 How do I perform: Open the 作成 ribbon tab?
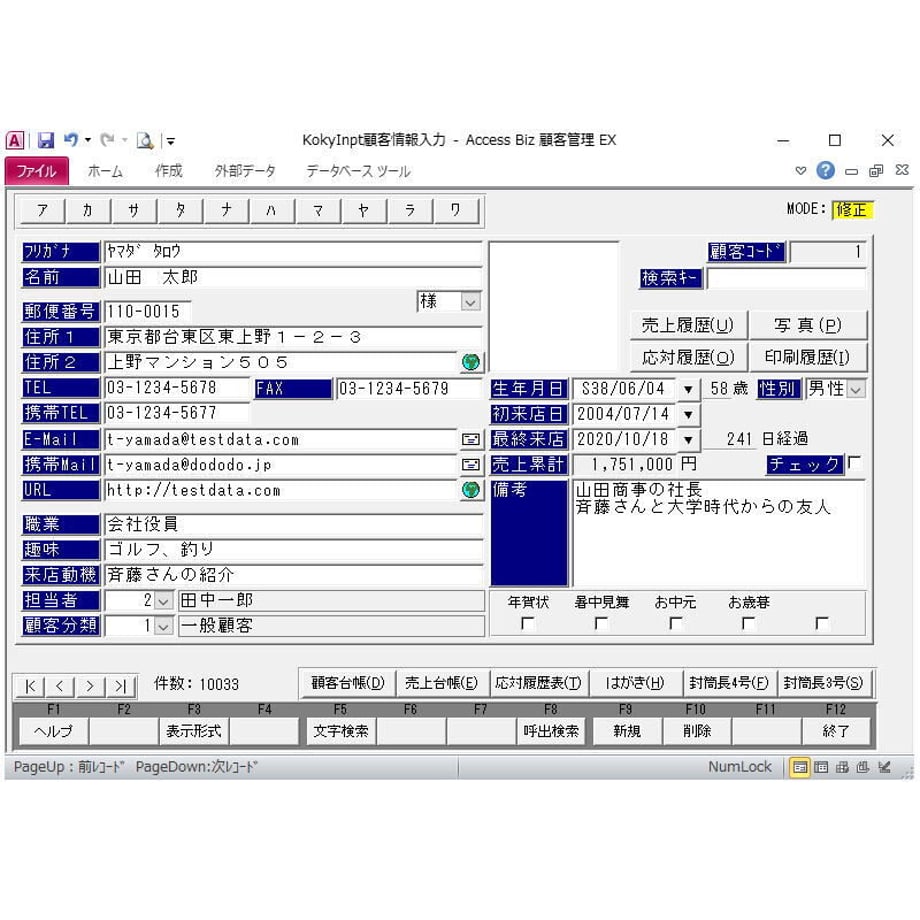168,171
